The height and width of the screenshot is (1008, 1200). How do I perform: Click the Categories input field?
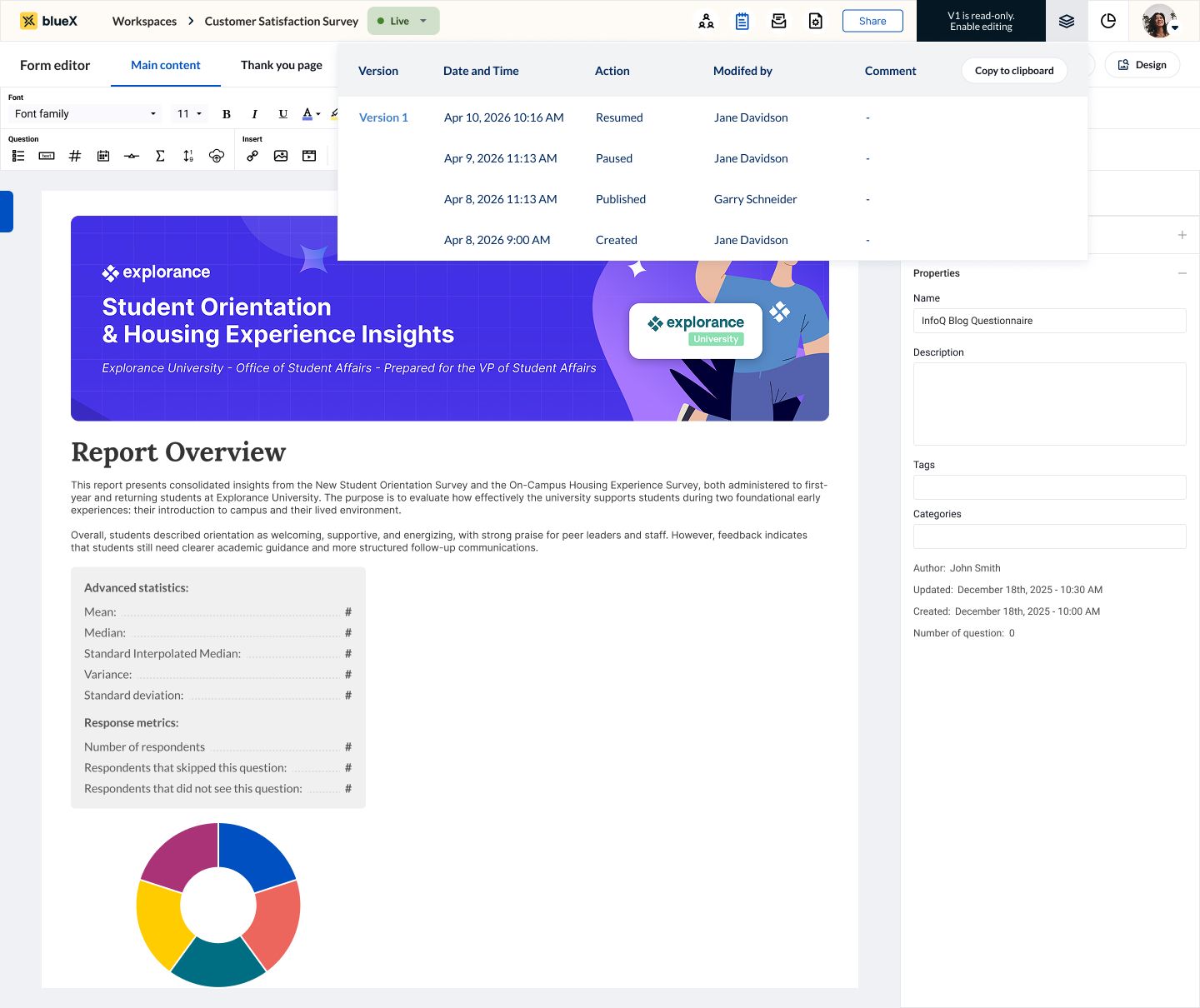pos(1049,536)
